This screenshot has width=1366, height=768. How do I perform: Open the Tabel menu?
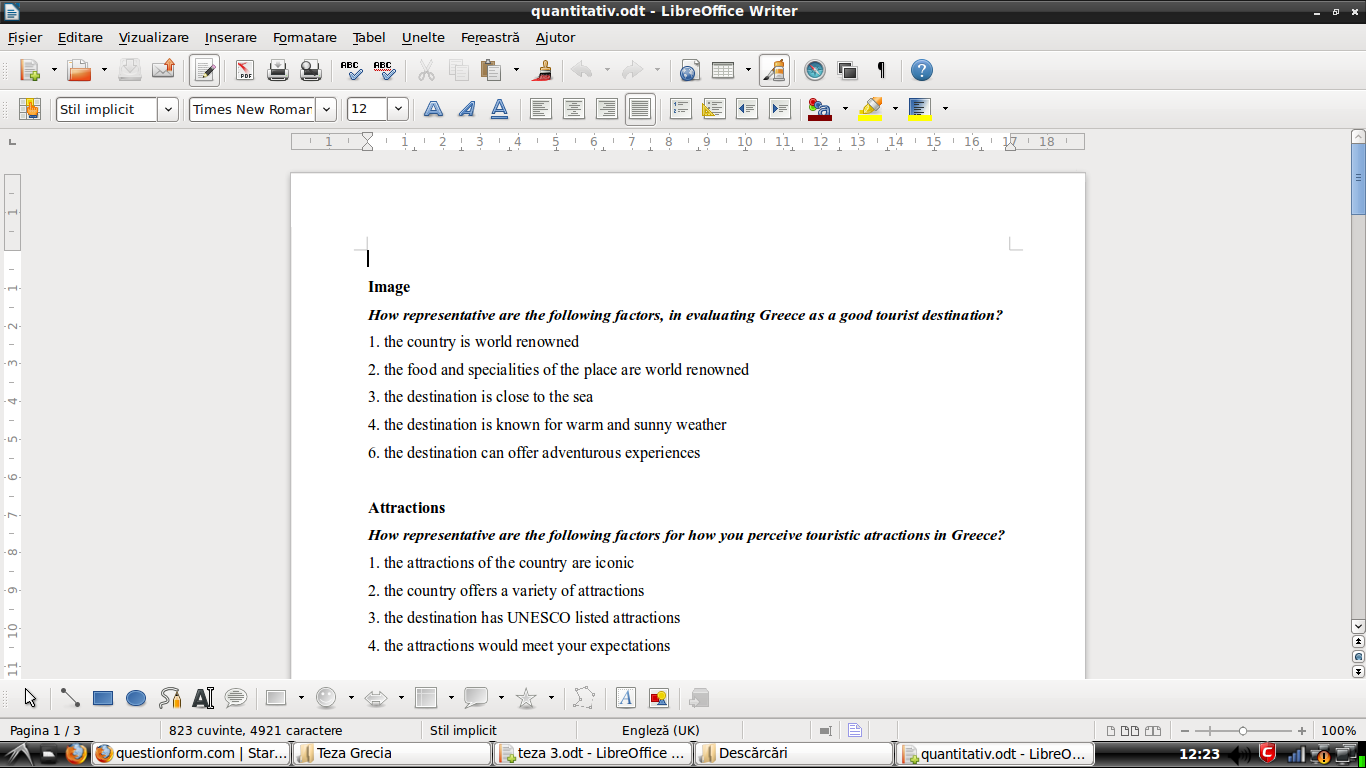pos(368,37)
